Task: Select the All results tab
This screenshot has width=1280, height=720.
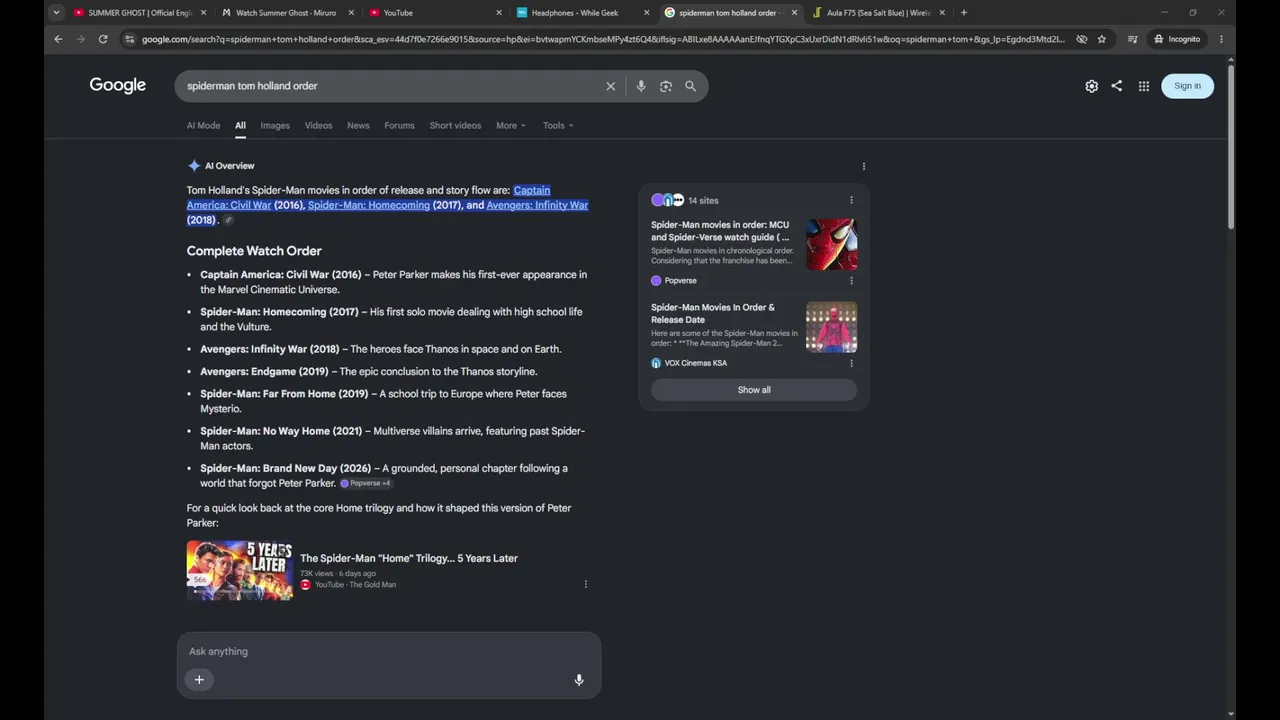Action: click(240, 125)
